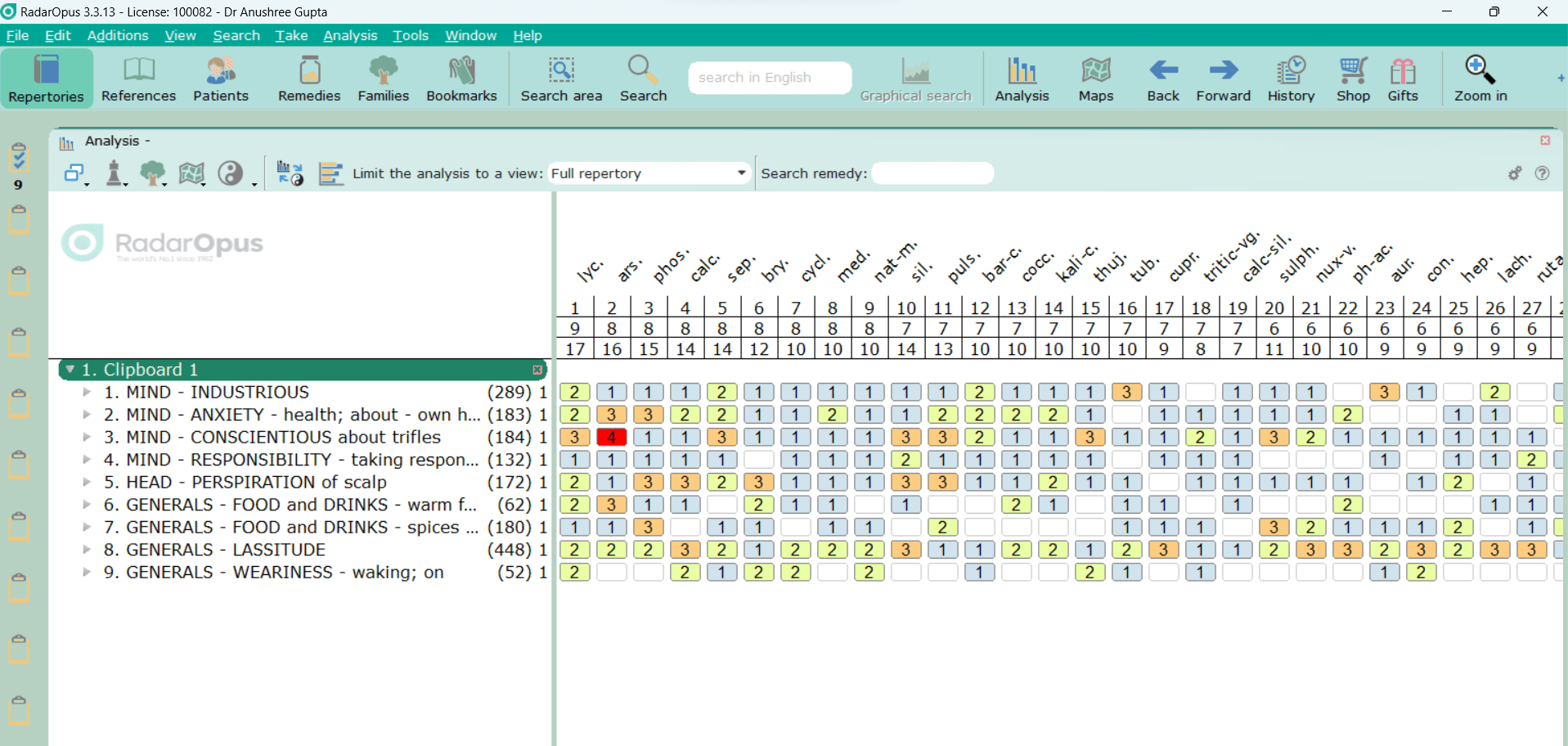Open the Window menu
The image size is (1568, 746).
[x=470, y=35]
